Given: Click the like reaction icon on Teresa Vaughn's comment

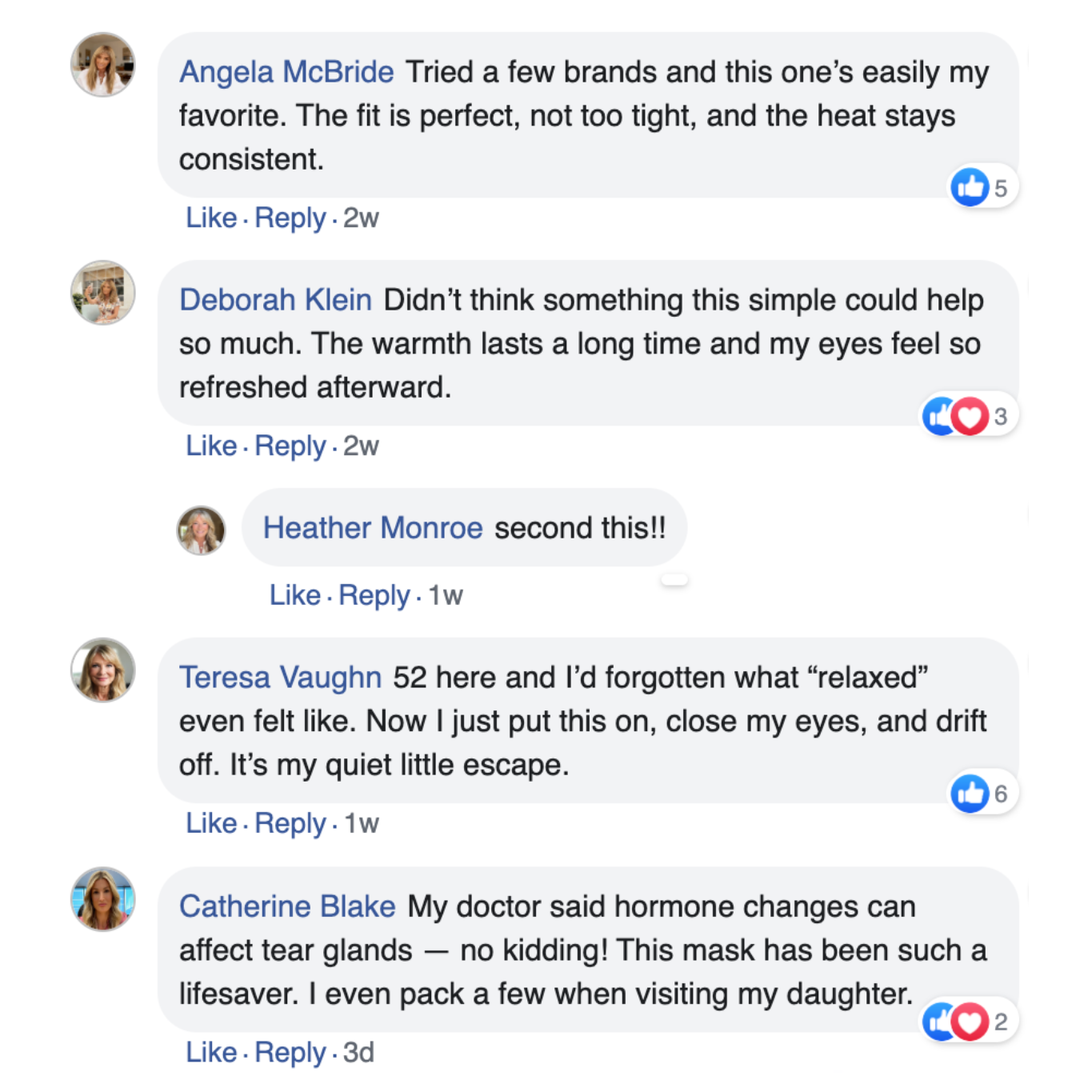Looking at the screenshot, I should (x=970, y=793).
